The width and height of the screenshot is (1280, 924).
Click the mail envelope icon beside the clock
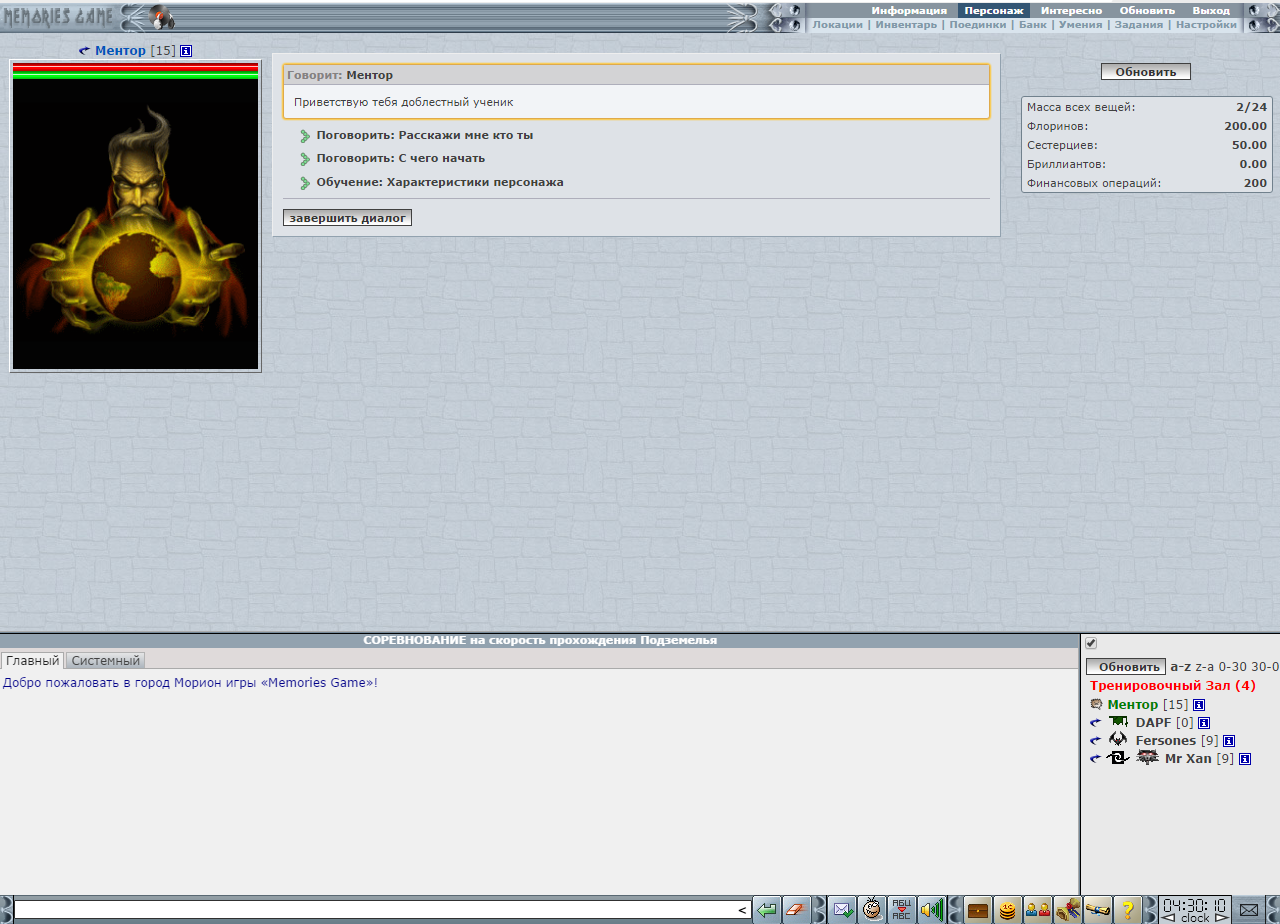pyautogui.click(x=1248, y=910)
